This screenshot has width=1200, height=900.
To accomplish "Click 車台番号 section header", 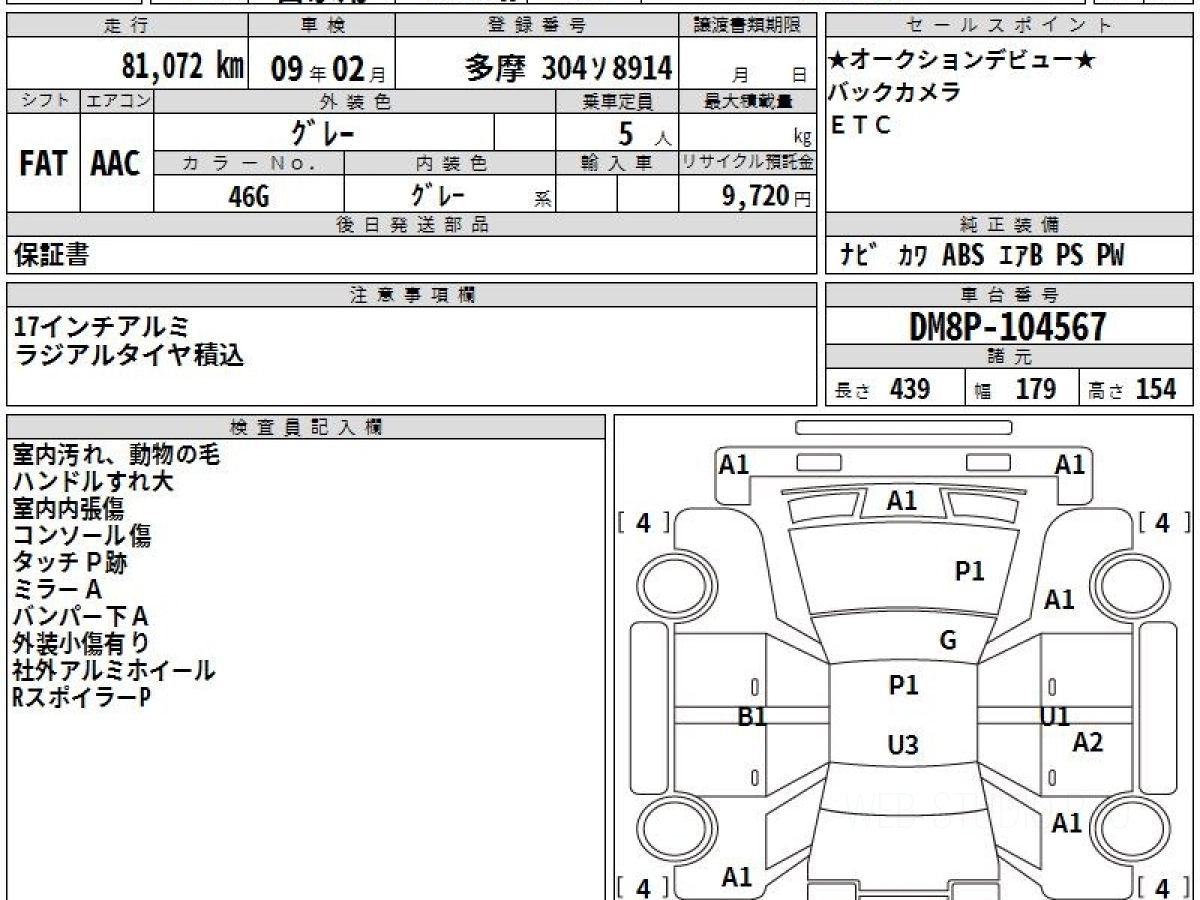I will (x=1009, y=295).
